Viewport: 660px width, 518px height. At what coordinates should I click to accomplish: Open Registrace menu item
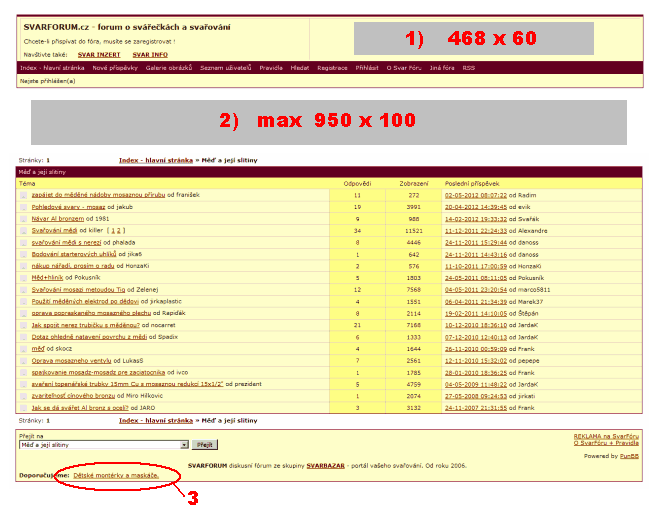[332, 68]
